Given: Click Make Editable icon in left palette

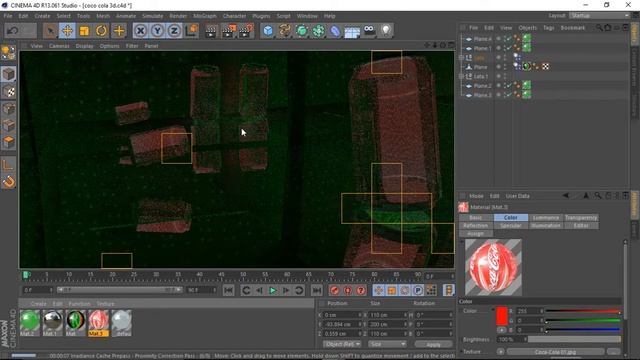Looking at the screenshot, I should pos(8,53).
